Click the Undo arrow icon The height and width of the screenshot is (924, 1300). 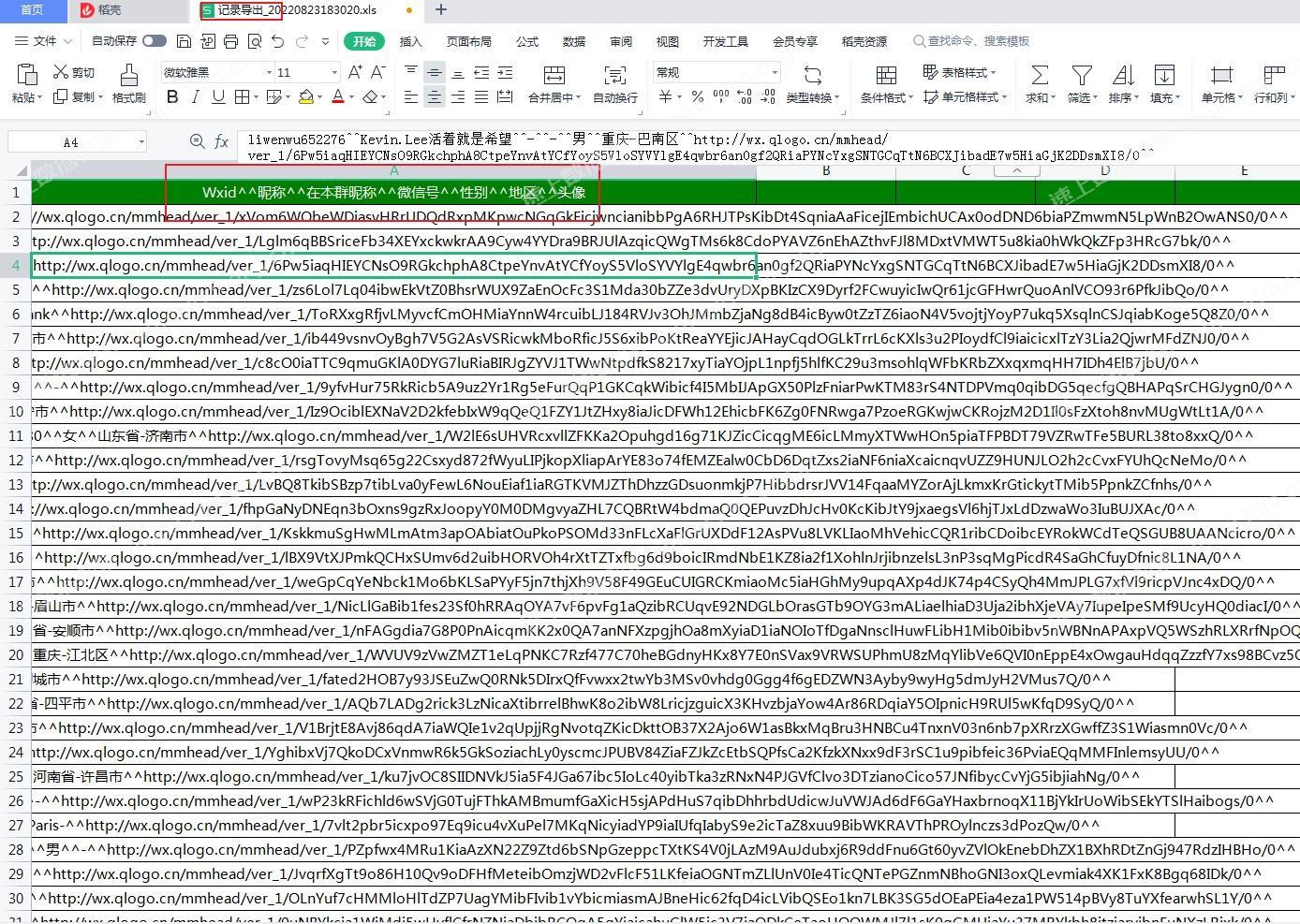pos(277,41)
